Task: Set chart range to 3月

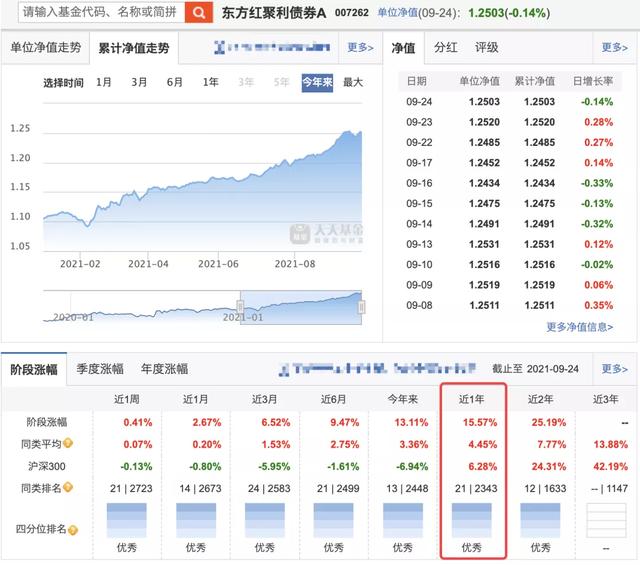Action: point(139,82)
